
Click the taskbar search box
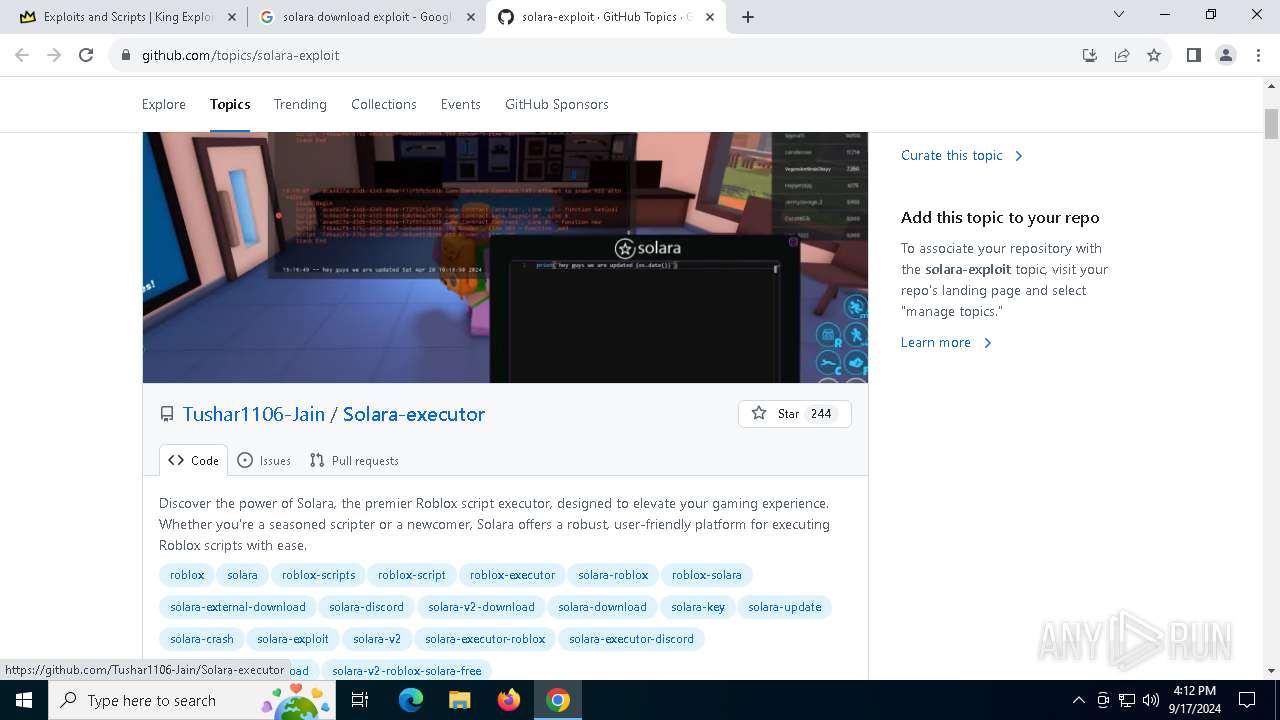[x=192, y=700]
